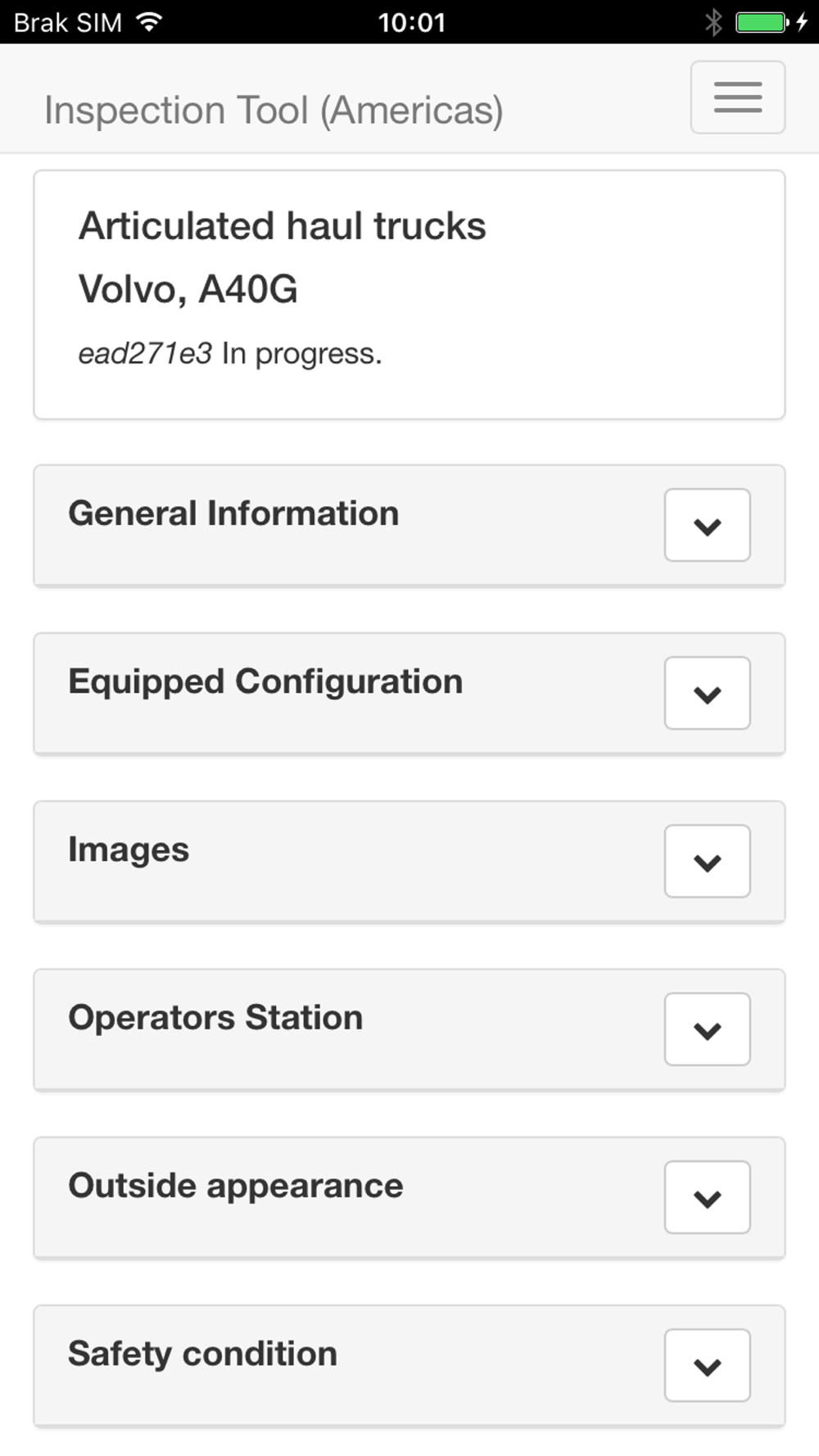Click the Images panel heading
The image size is (819, 1456).
[129, 850]
